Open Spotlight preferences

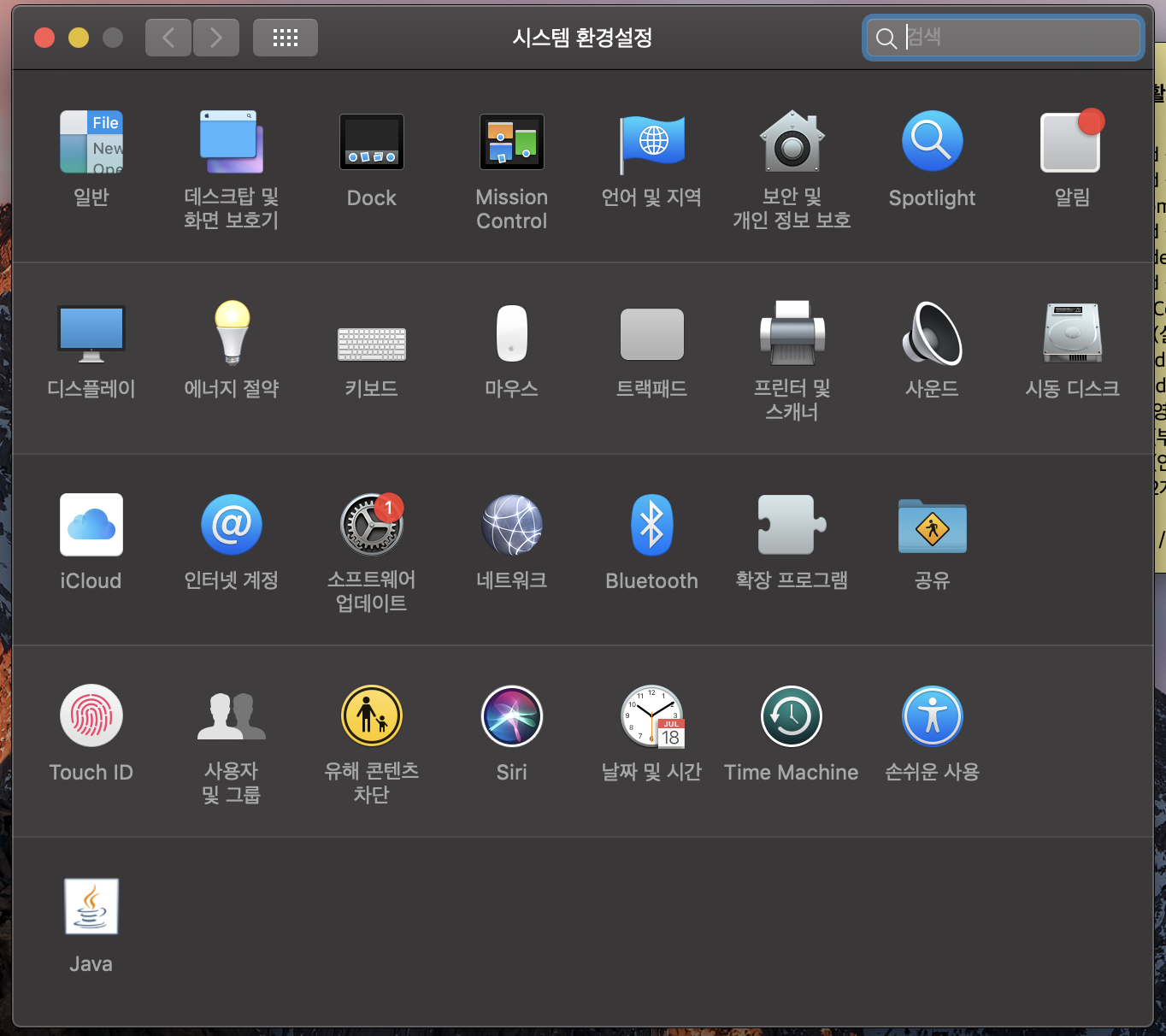933,142
